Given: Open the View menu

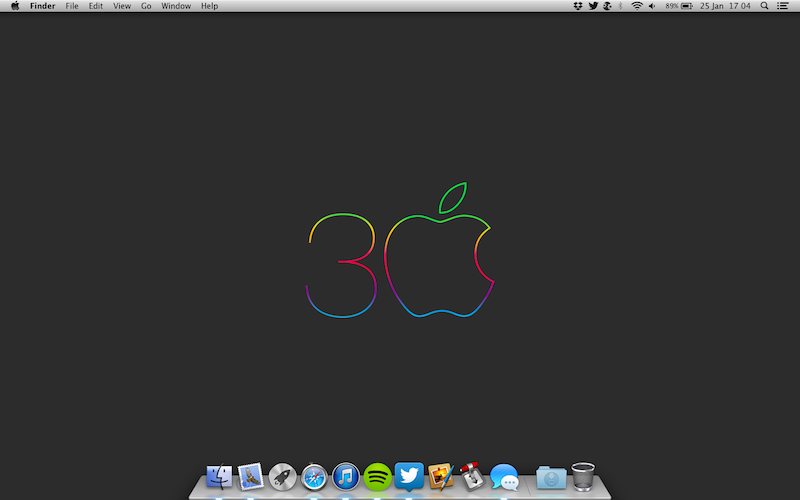Looking at the screenshot, I should [x=122, y=6].
